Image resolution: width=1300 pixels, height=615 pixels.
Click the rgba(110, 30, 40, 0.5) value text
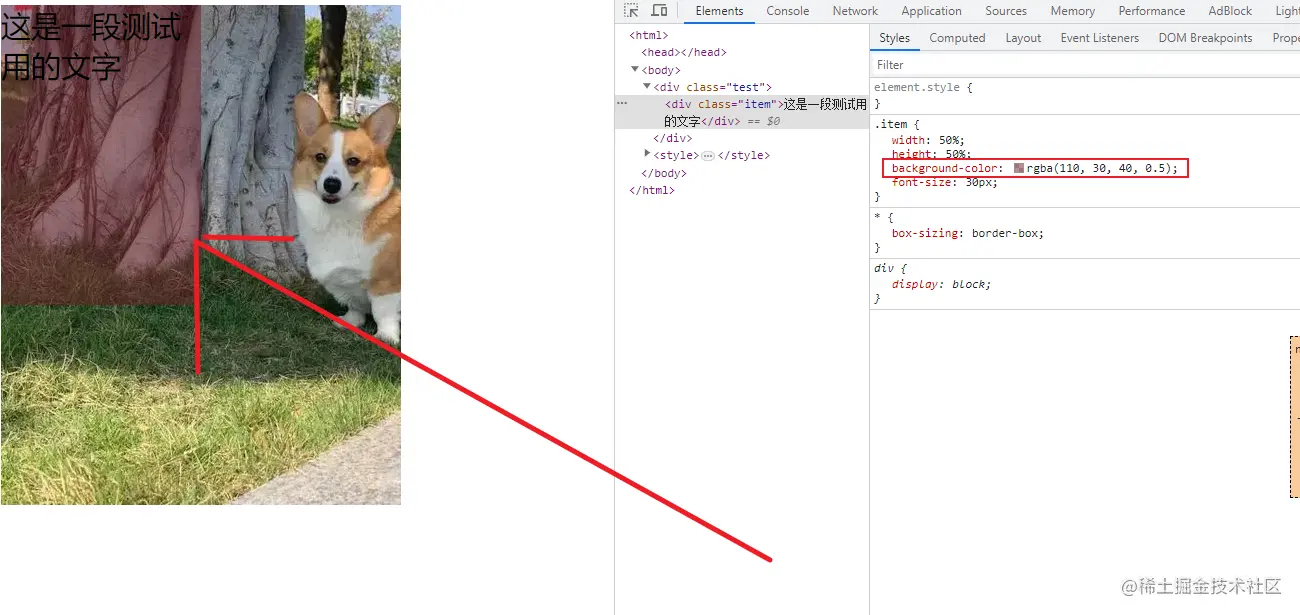(1099, 169)
